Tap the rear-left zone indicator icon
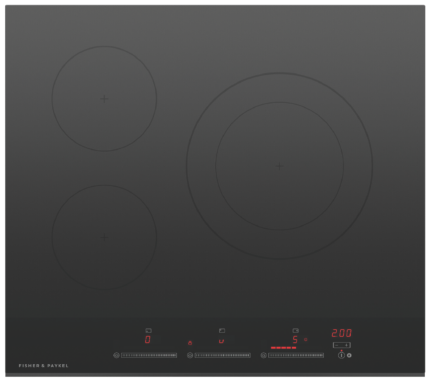430x382 pixels. pyautogui.click(x=222, y=331)
